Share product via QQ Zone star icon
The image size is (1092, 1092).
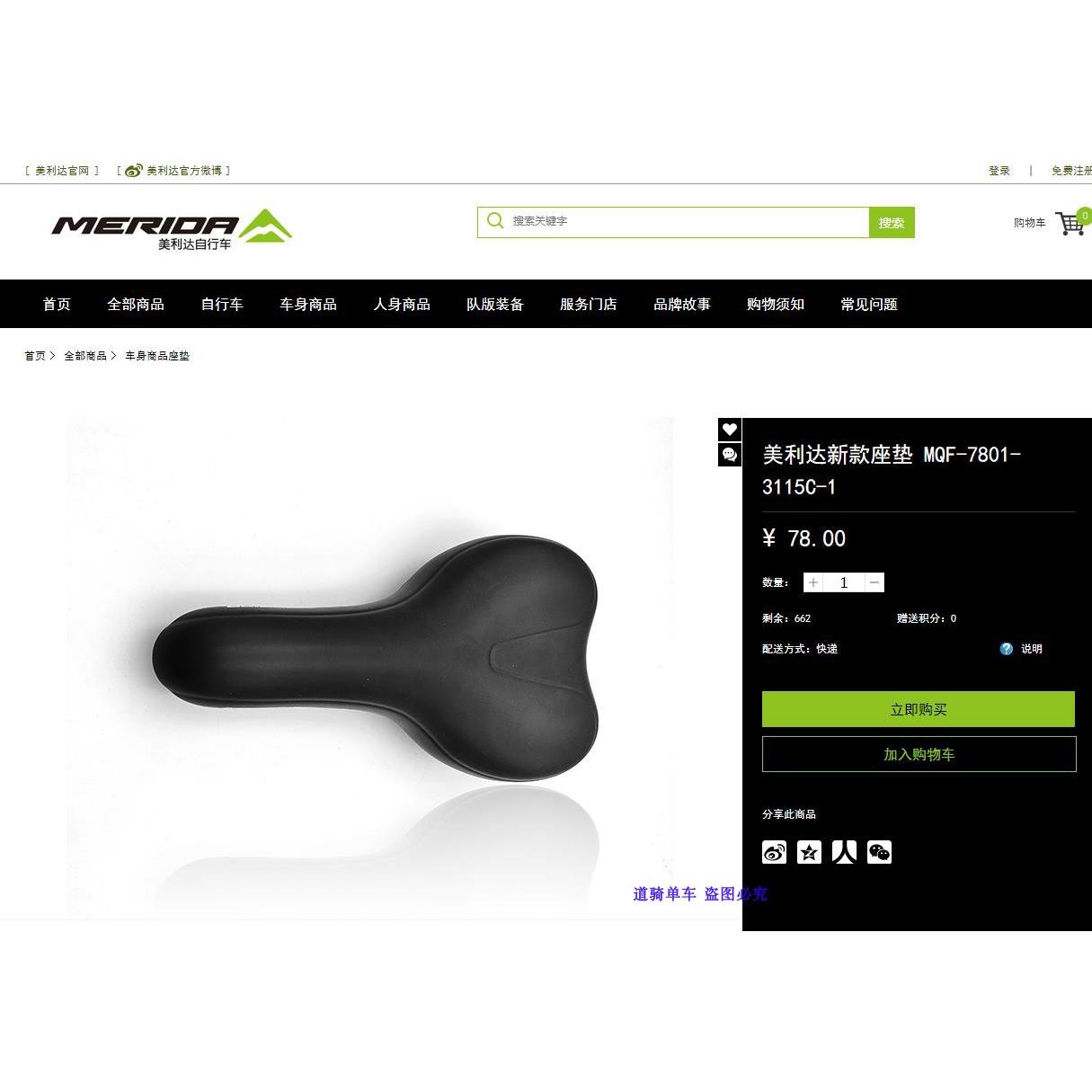click(x=810, y=852)
